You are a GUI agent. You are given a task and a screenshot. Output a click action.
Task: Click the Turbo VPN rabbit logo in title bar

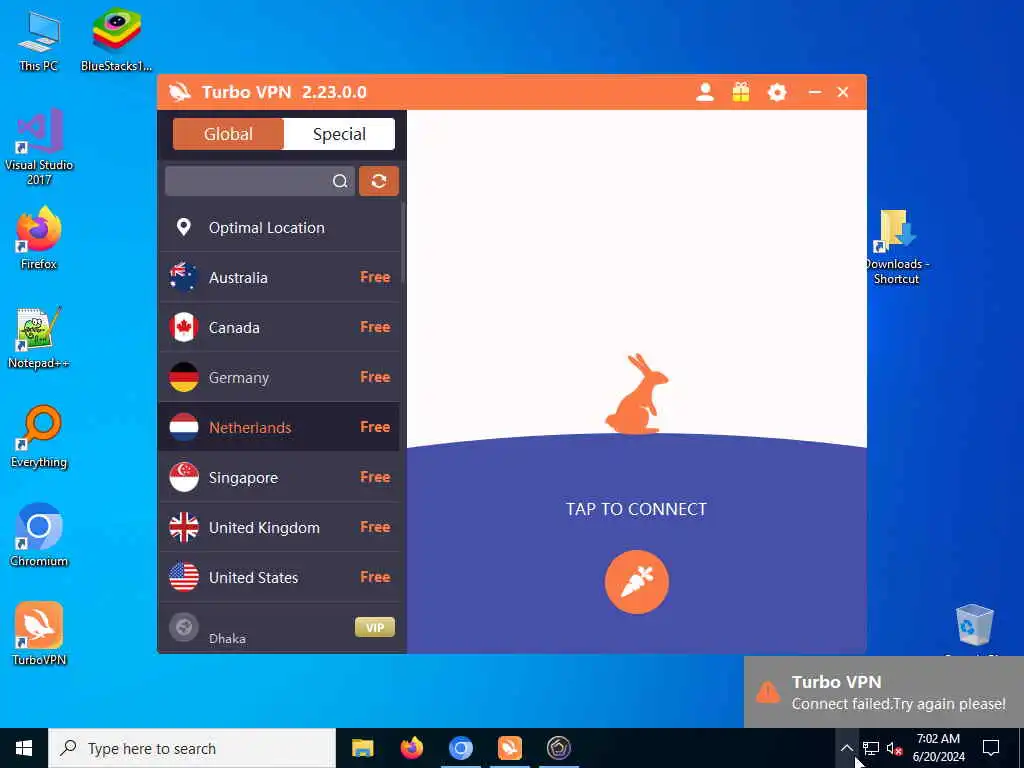[180, 92]
